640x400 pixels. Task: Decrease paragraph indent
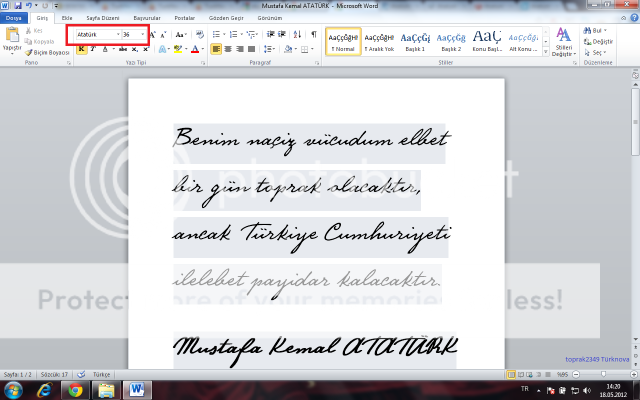click(270, 34)
